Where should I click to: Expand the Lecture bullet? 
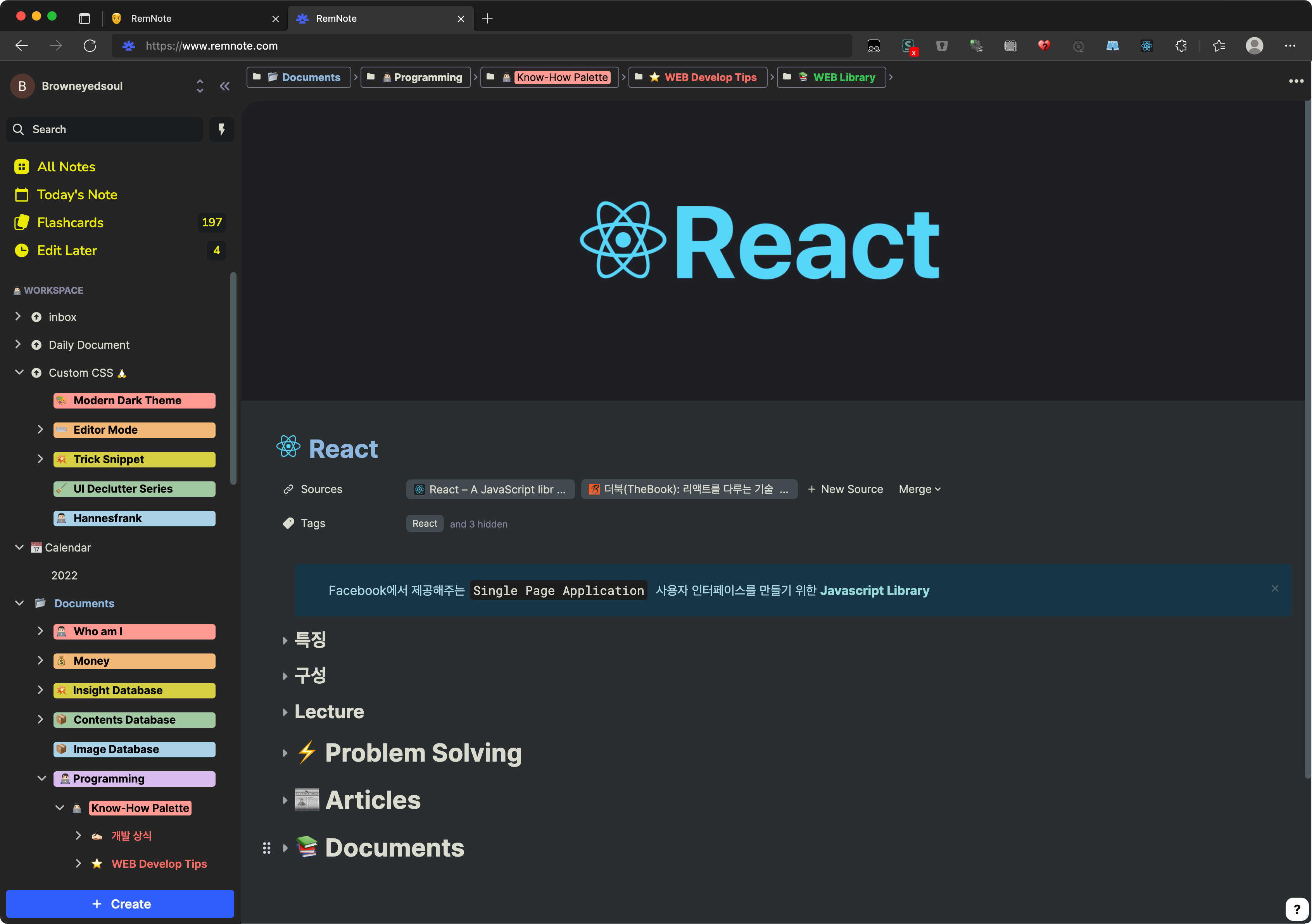tap(285, 712)
